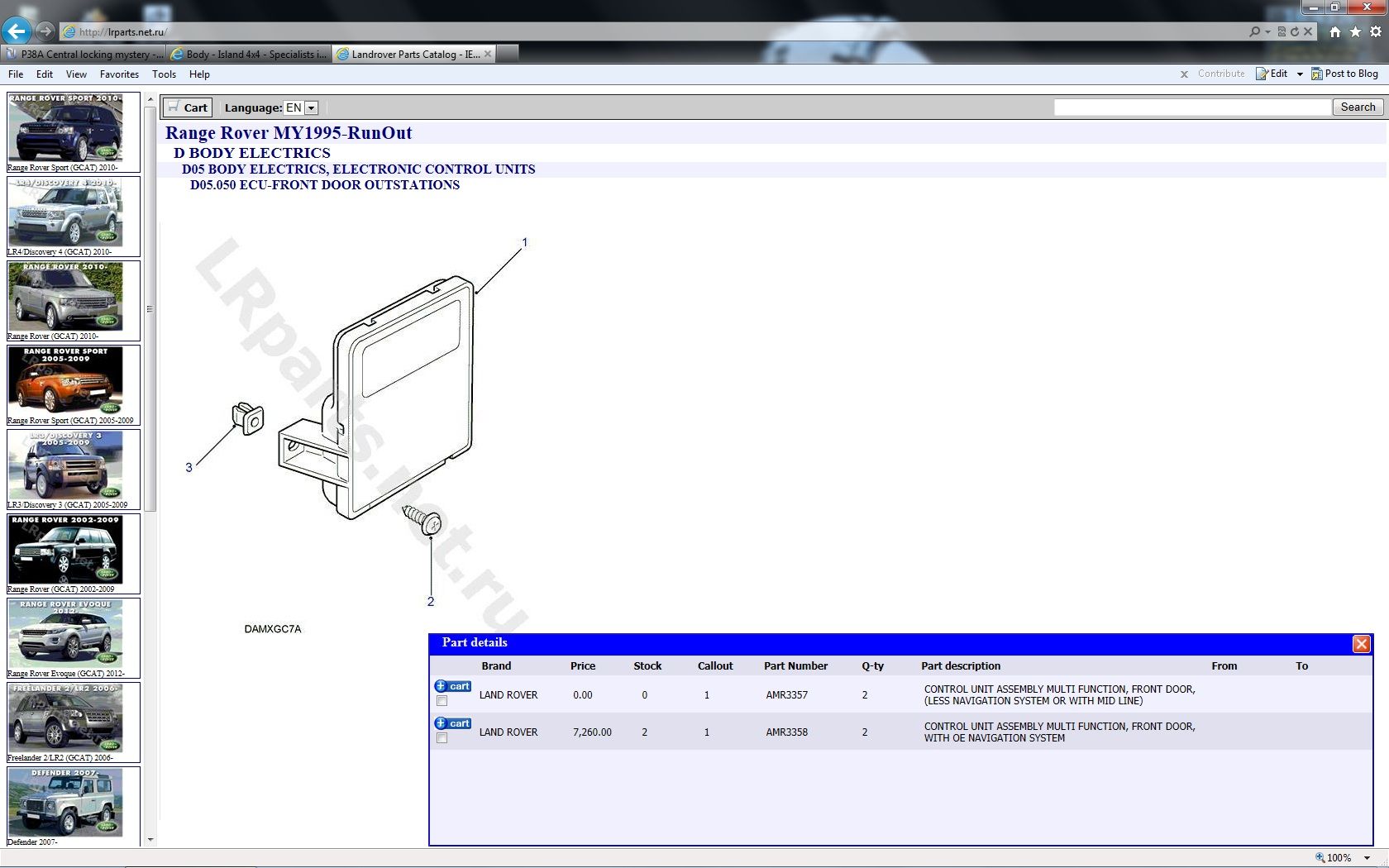1389x868 pixels.
Task: Open Range Rover MY1995-RunOut heading link
Action: tap(289, 133)
